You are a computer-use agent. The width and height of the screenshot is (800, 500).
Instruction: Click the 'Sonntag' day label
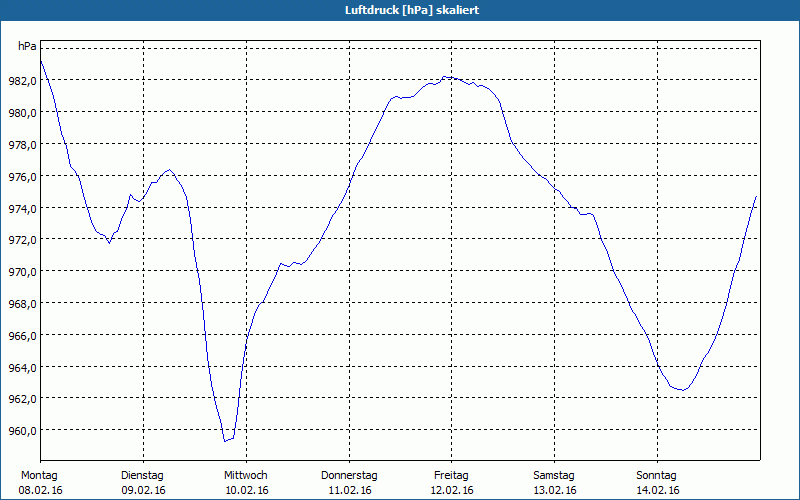pyautogui.click(x=657, y=476)
